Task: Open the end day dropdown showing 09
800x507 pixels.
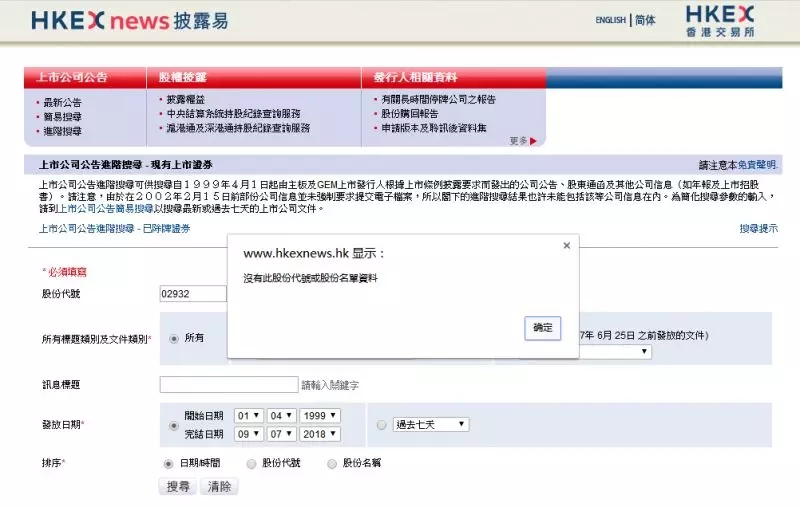Action: (x=248, y=434)
